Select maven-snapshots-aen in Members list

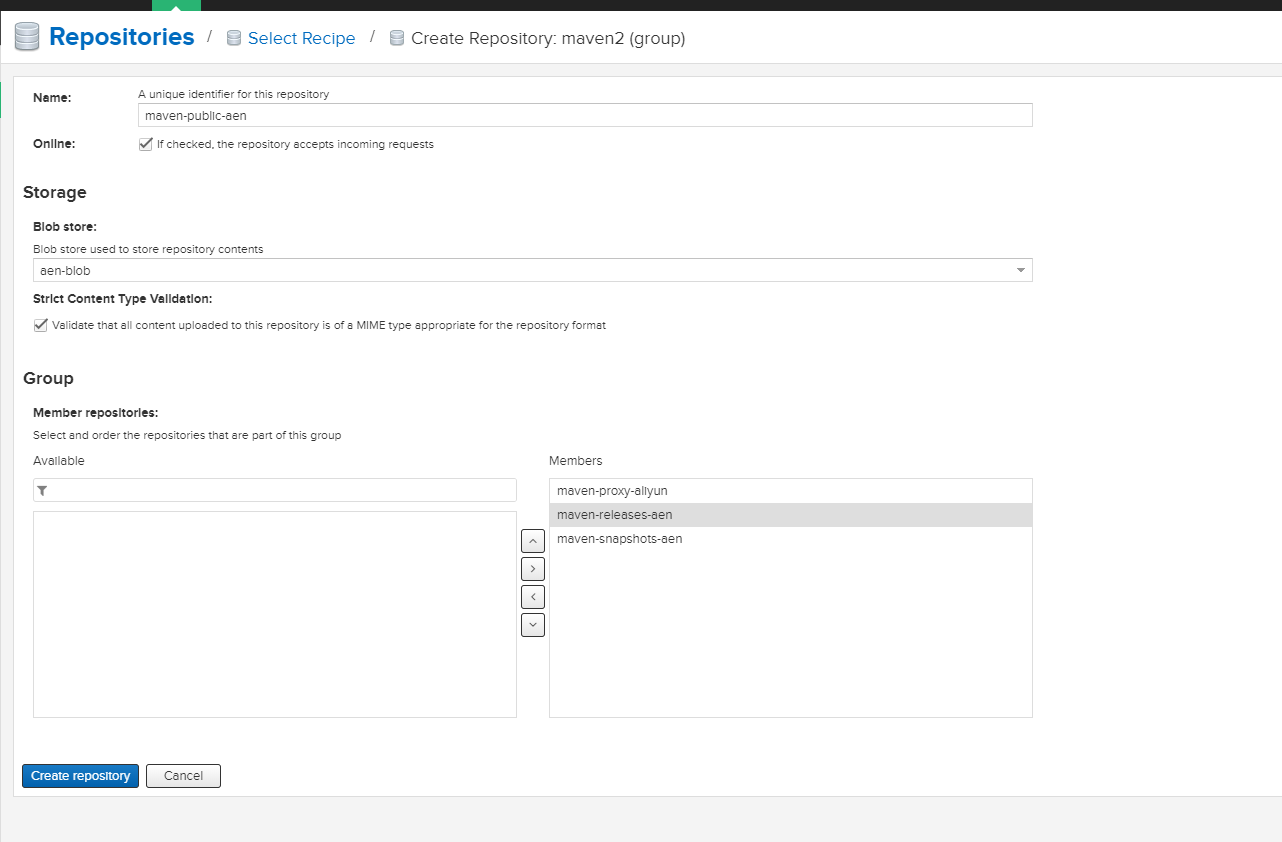click(x=620, y=539)
